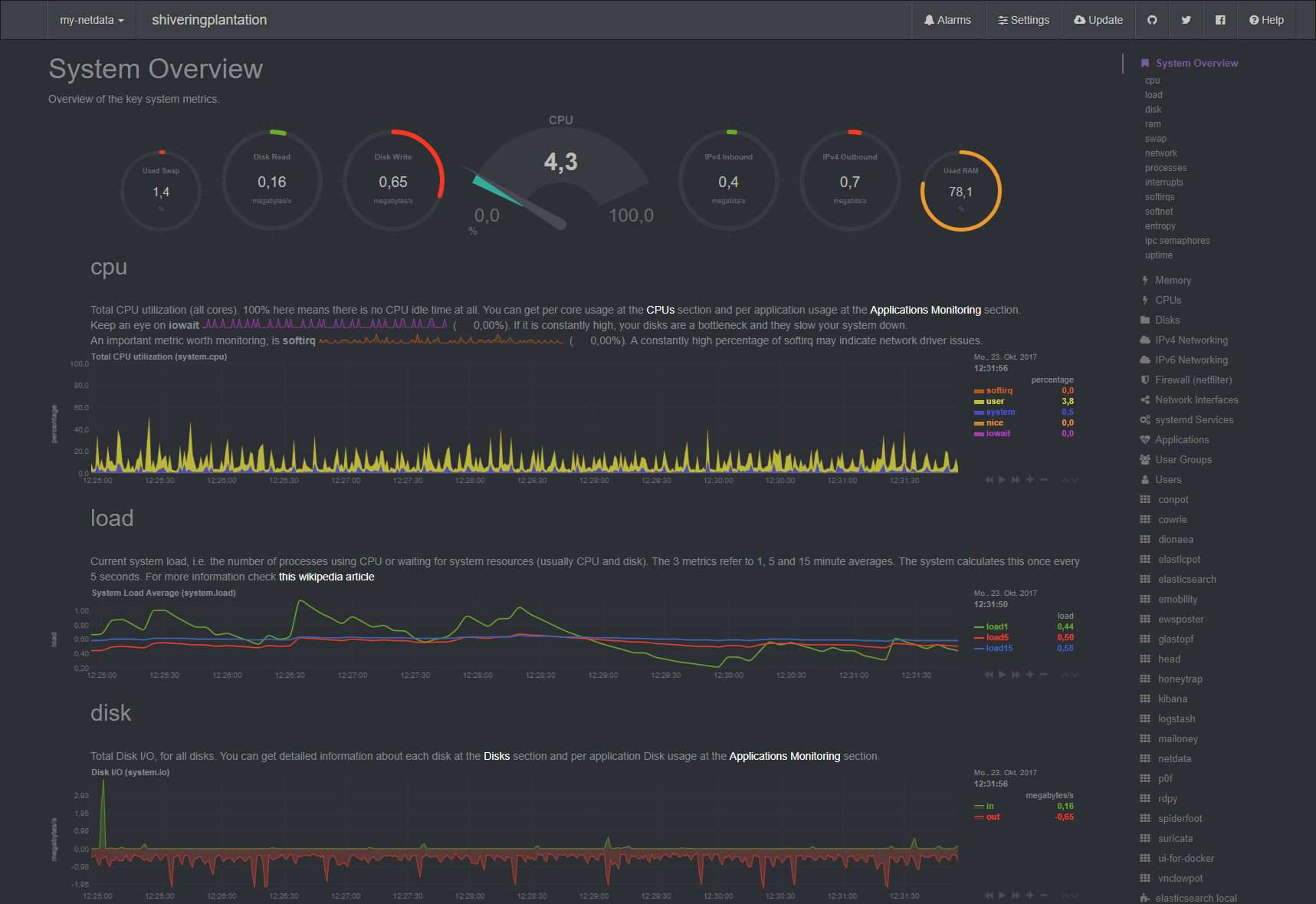1316x904 pixels.
Task: Zoom in the CPU utilization chart
Action: [x=1030, y=480]
